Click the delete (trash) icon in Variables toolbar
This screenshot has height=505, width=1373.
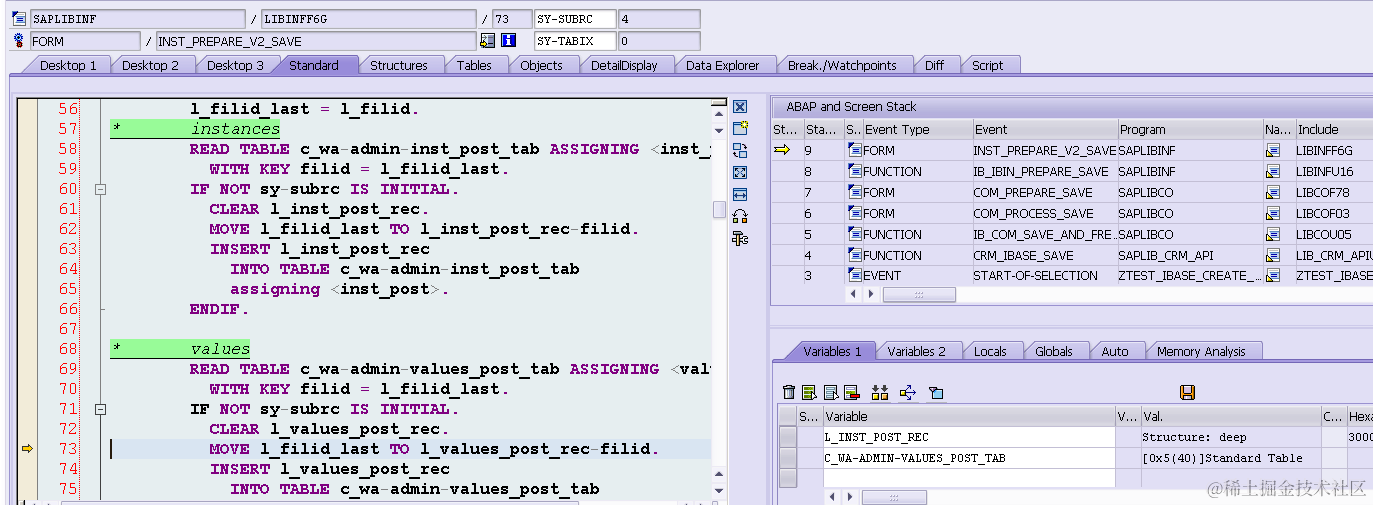point(789,392)
